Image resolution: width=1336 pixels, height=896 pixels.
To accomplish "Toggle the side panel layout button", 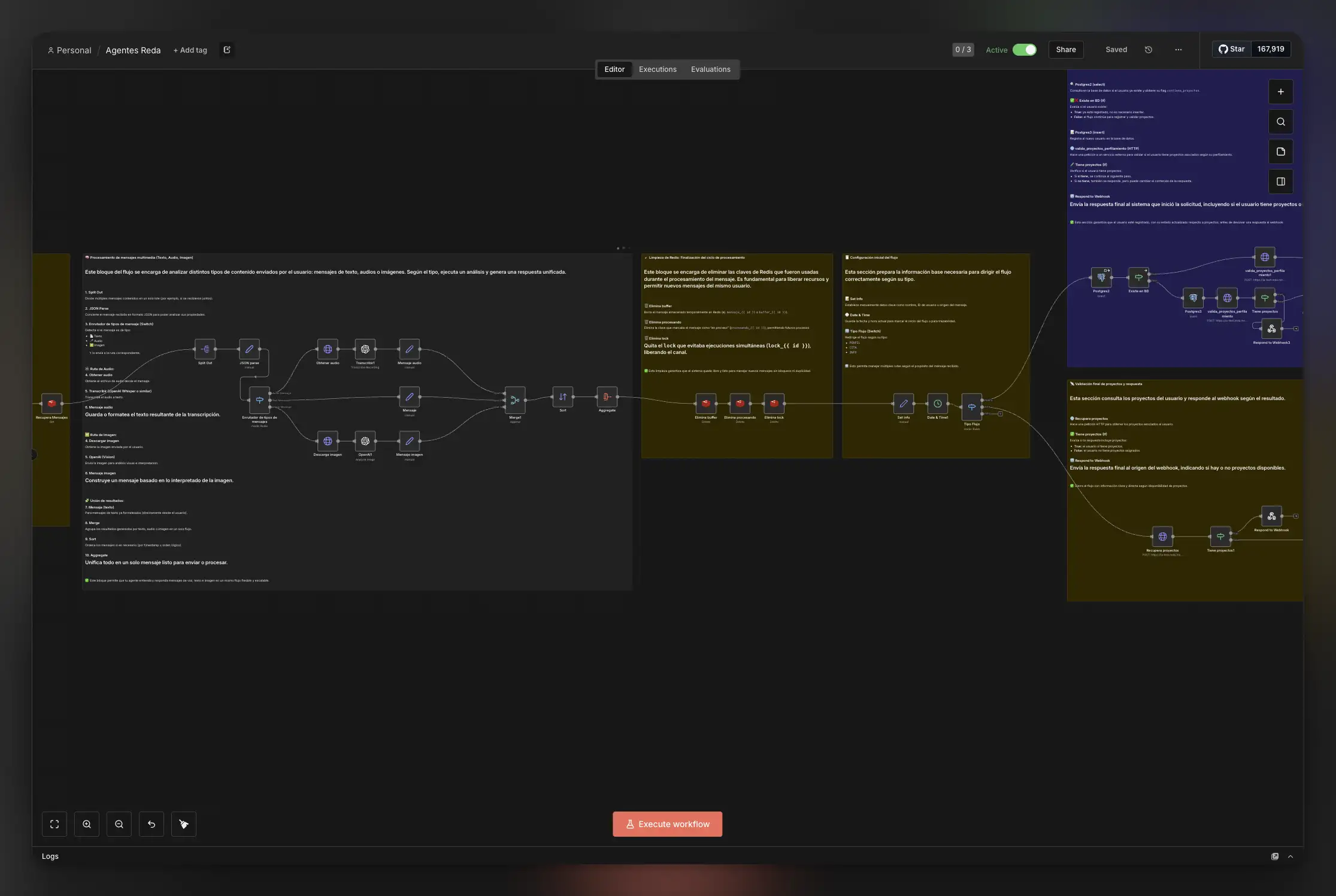I will [1280, 181].
